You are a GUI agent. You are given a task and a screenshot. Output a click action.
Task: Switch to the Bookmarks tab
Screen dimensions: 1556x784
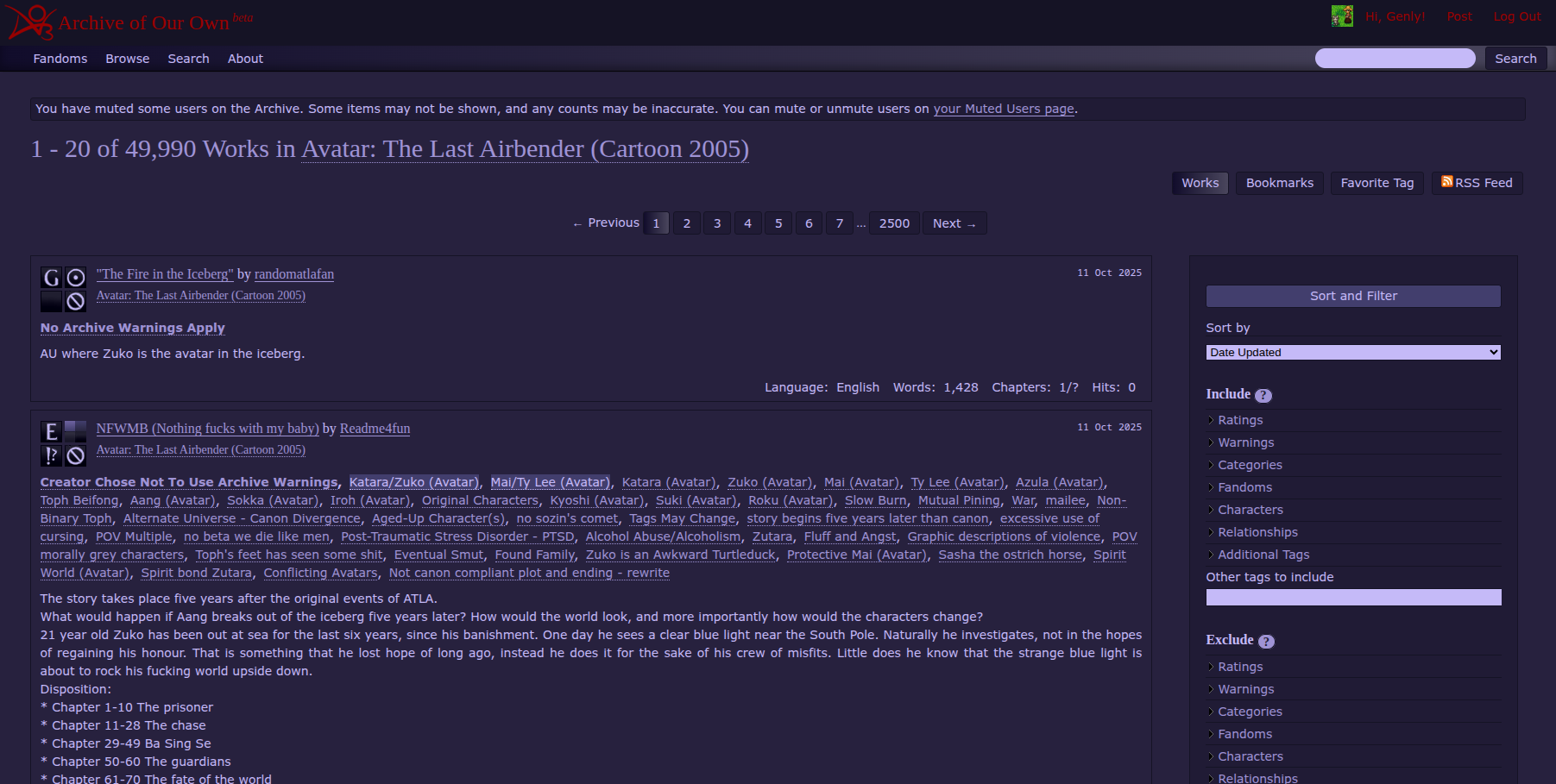(x=1279, y=183)
